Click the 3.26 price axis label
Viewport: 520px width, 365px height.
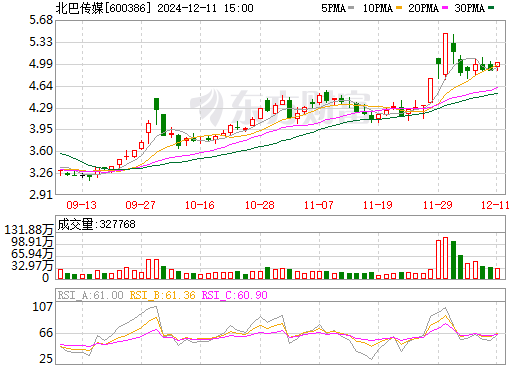(41, 173)
